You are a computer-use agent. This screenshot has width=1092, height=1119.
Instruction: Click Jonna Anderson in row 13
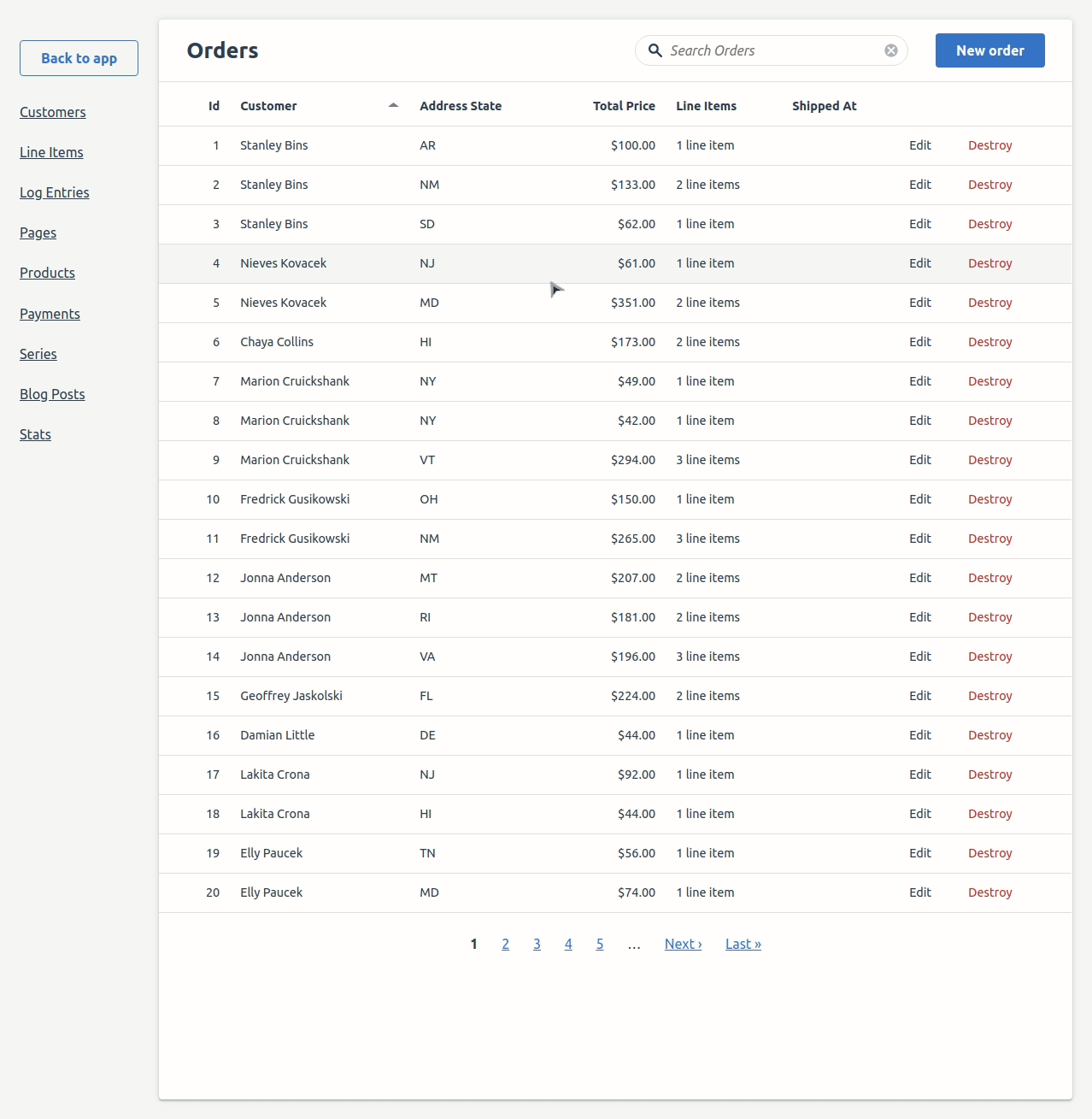click(x=285, y=617)
